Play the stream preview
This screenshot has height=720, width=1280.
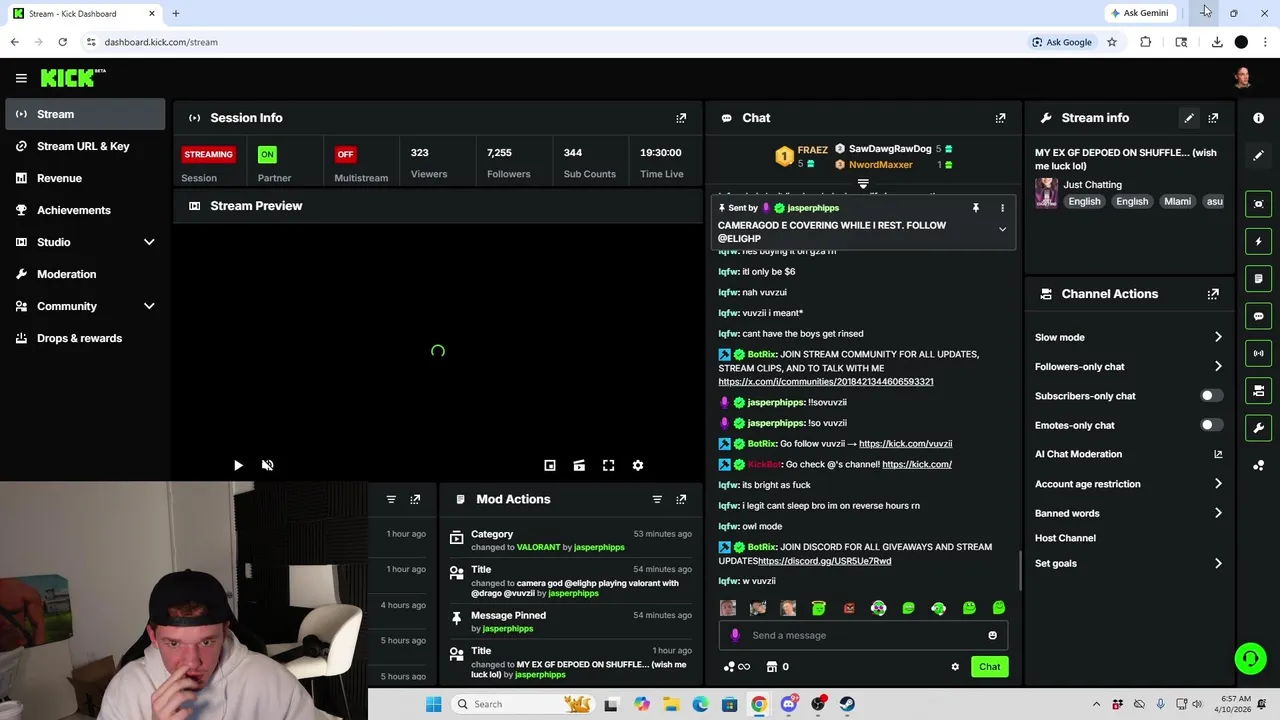pos(238,465)
